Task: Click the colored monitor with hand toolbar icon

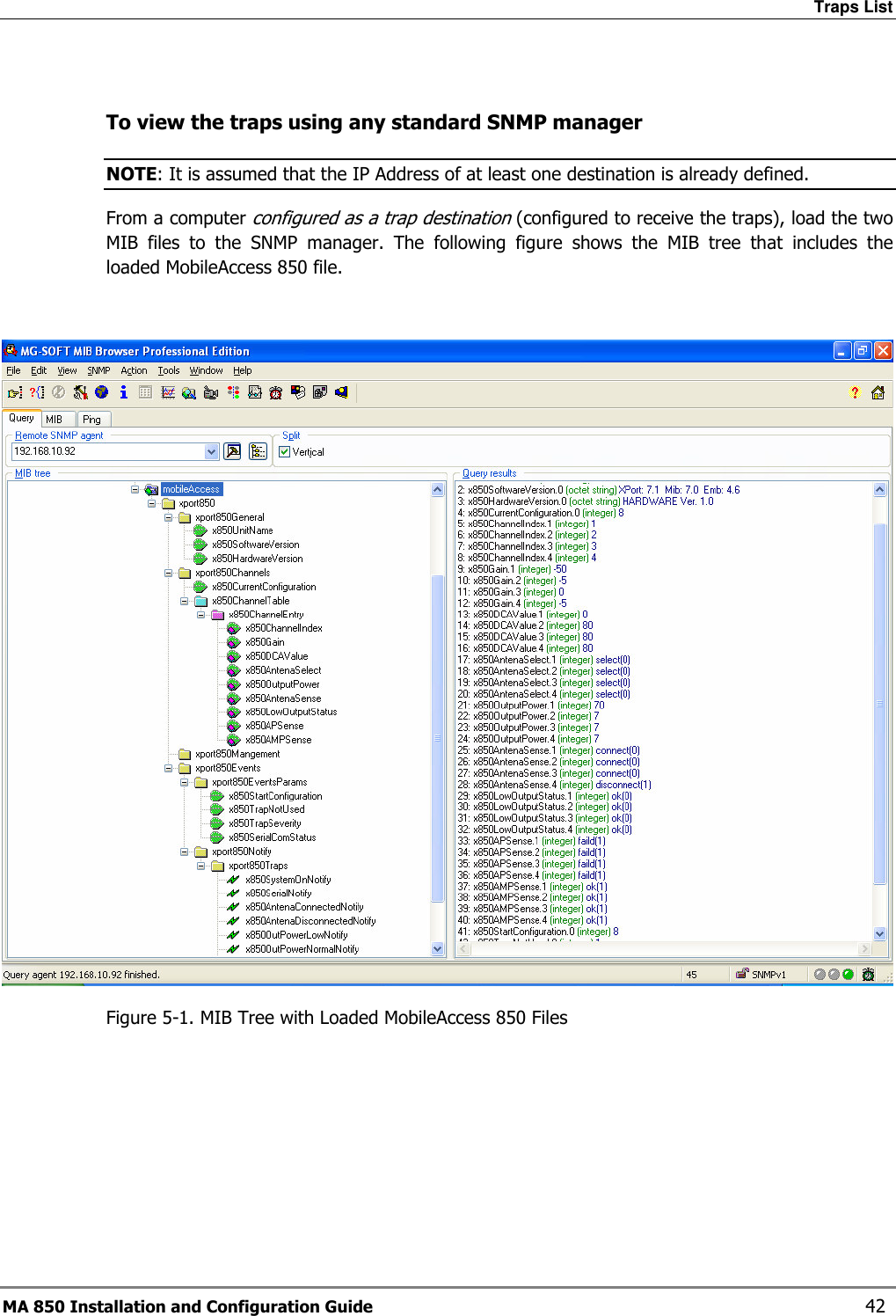Action: [298, 392]
